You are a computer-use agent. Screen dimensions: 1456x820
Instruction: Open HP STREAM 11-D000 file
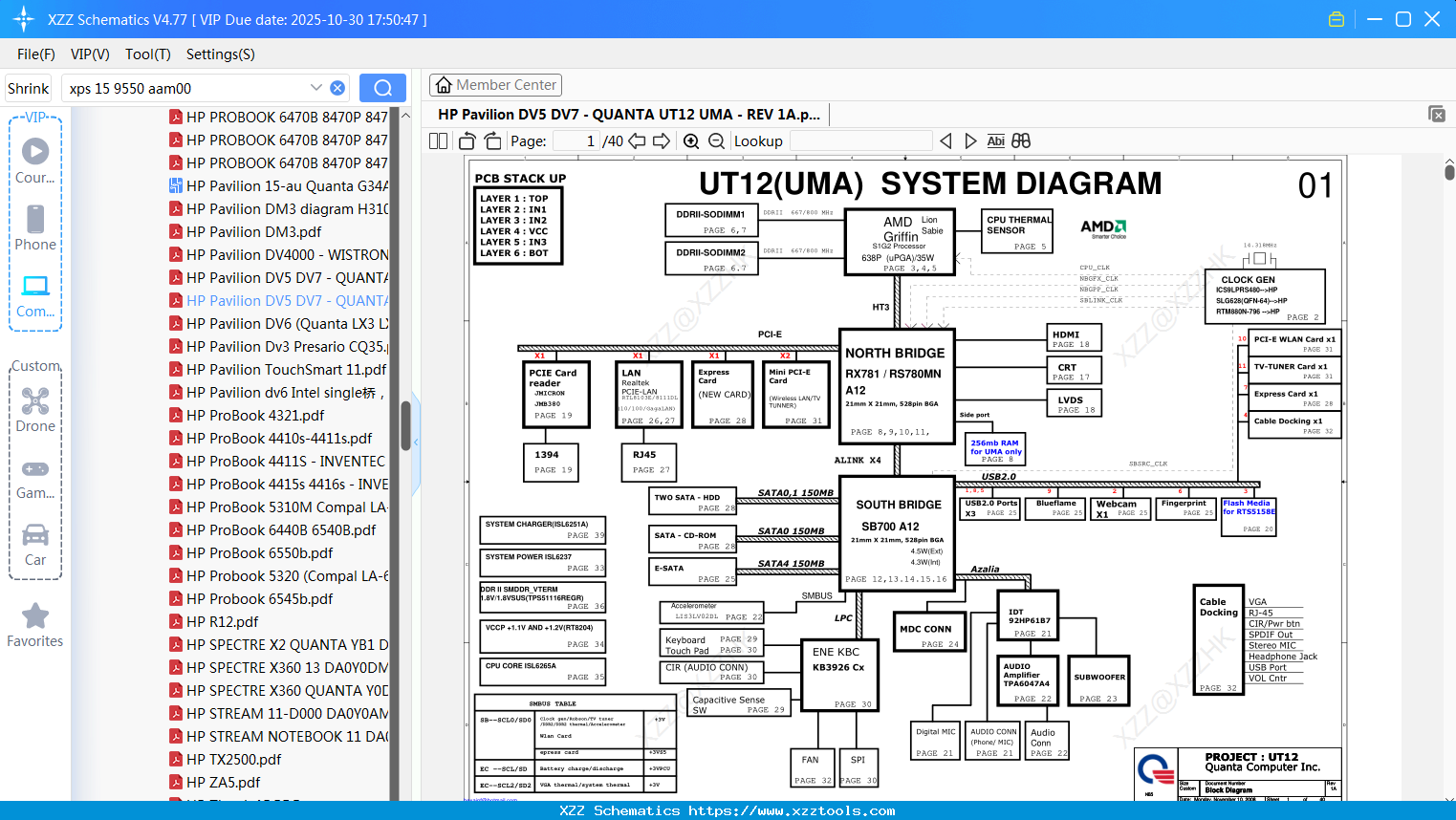point(278,713)
